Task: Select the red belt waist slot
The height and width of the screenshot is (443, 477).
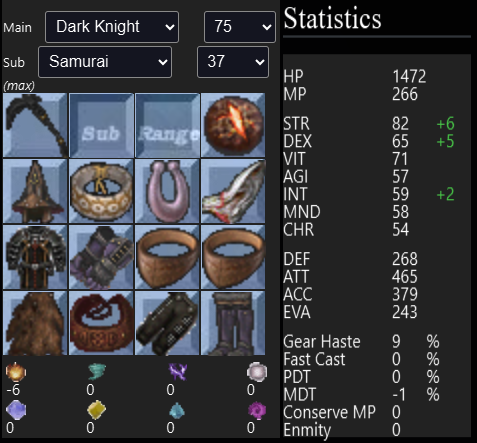Action: click(x=101, y=323)
